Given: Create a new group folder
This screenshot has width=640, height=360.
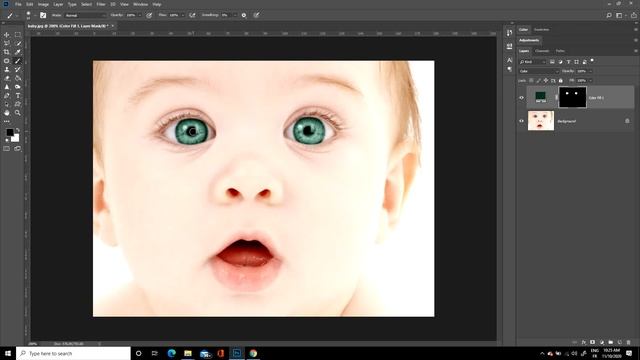Looking at the screenshot, I should click(611, 342).
